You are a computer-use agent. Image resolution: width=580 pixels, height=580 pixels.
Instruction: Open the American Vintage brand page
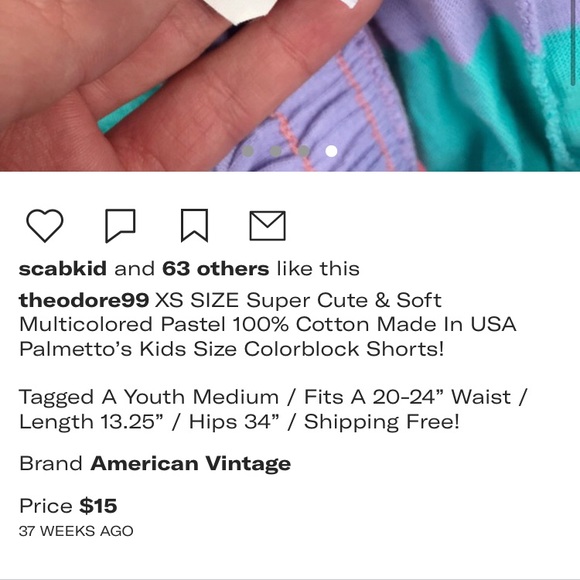(190, 463)
